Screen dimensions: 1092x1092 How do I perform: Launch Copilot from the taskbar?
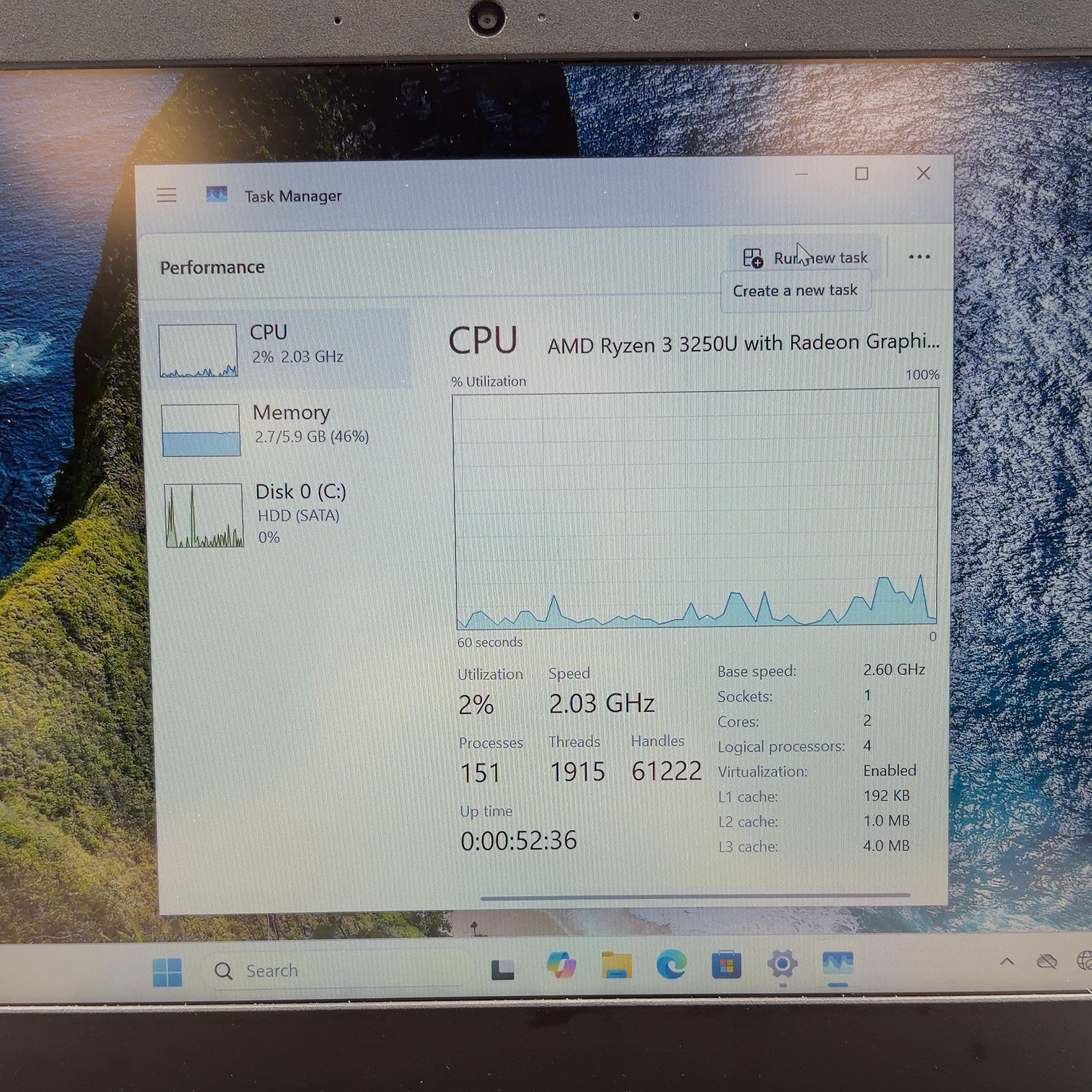coord(561,965)
